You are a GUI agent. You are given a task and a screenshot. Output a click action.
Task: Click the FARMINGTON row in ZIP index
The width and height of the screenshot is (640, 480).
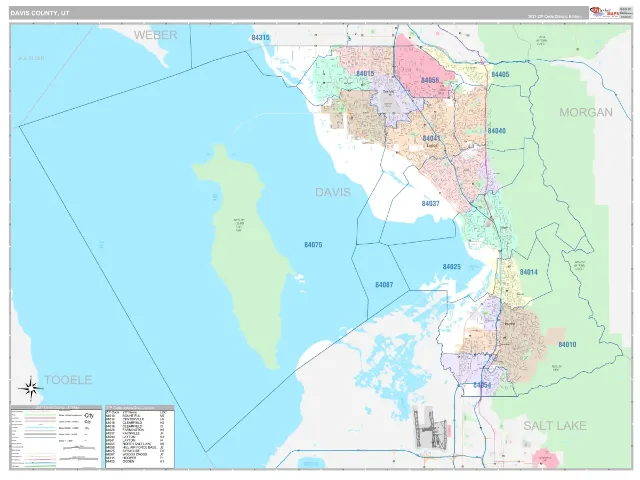coord(135,430)
